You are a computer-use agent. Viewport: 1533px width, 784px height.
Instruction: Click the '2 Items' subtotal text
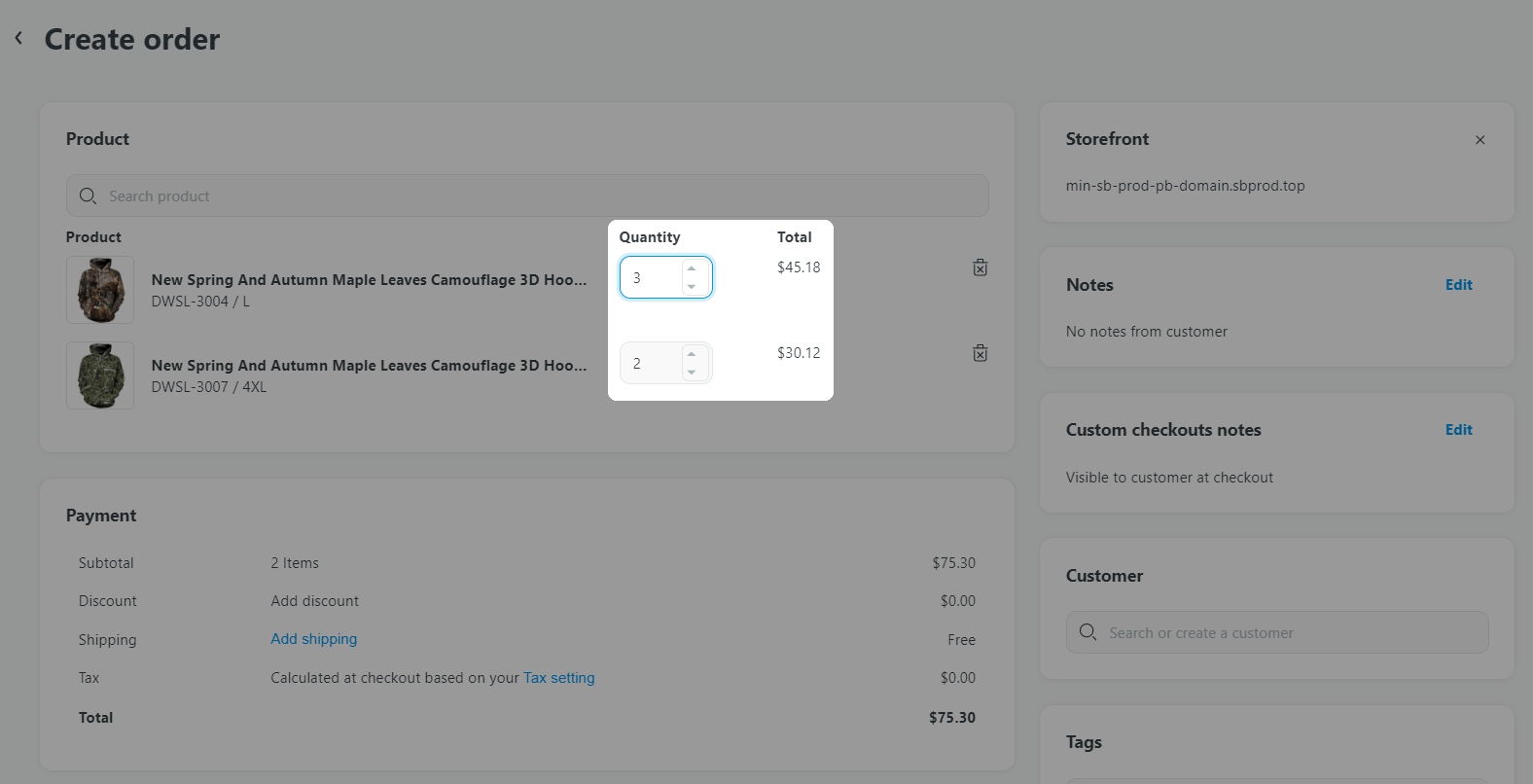[x=295, y=563]
